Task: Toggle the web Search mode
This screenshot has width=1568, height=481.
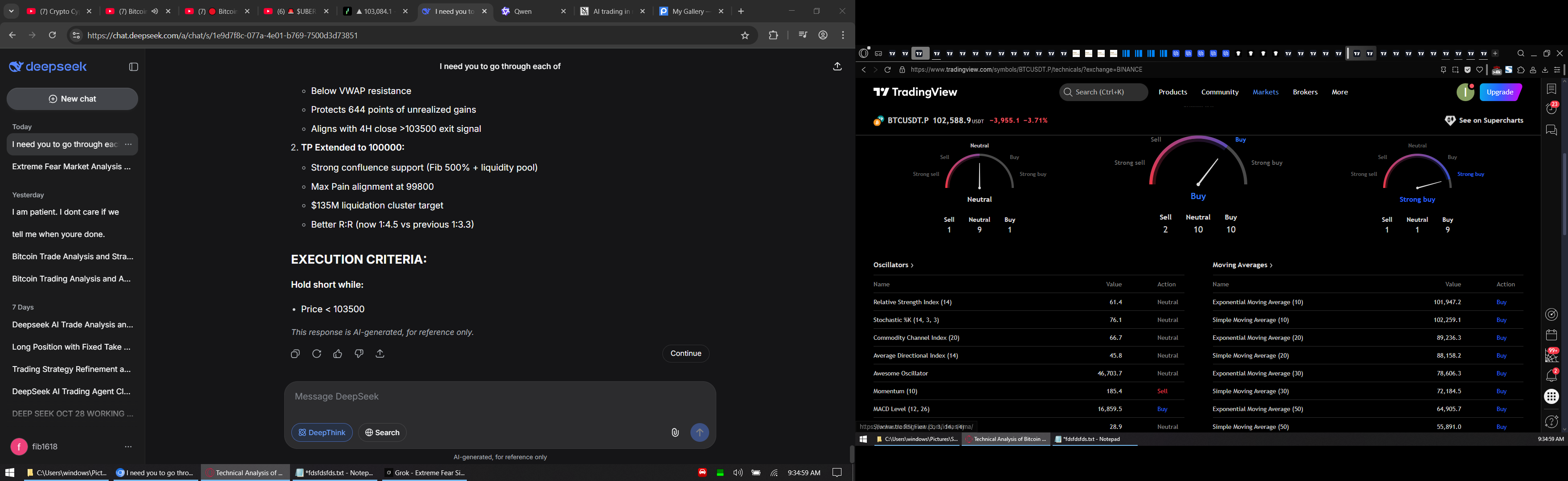Action: [x=382, y=432]
